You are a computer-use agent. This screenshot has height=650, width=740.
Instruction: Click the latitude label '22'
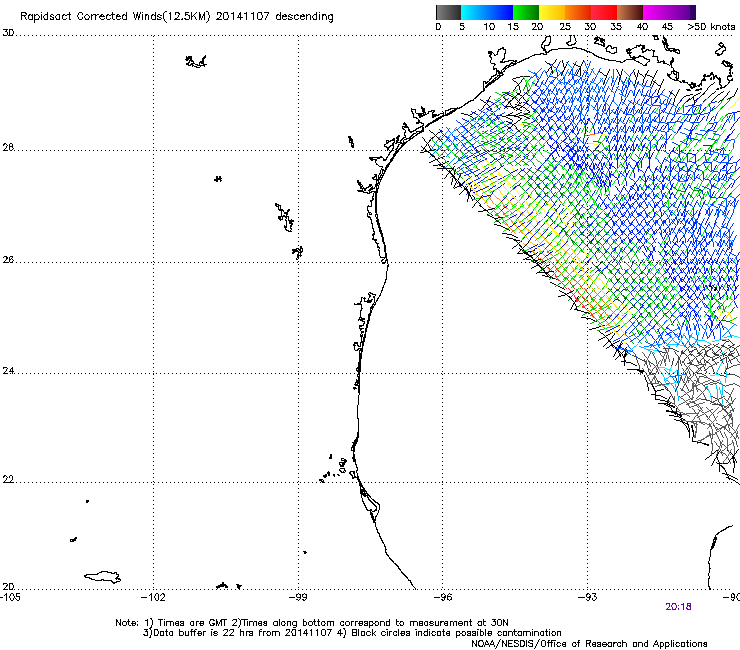tap(8, 480)
